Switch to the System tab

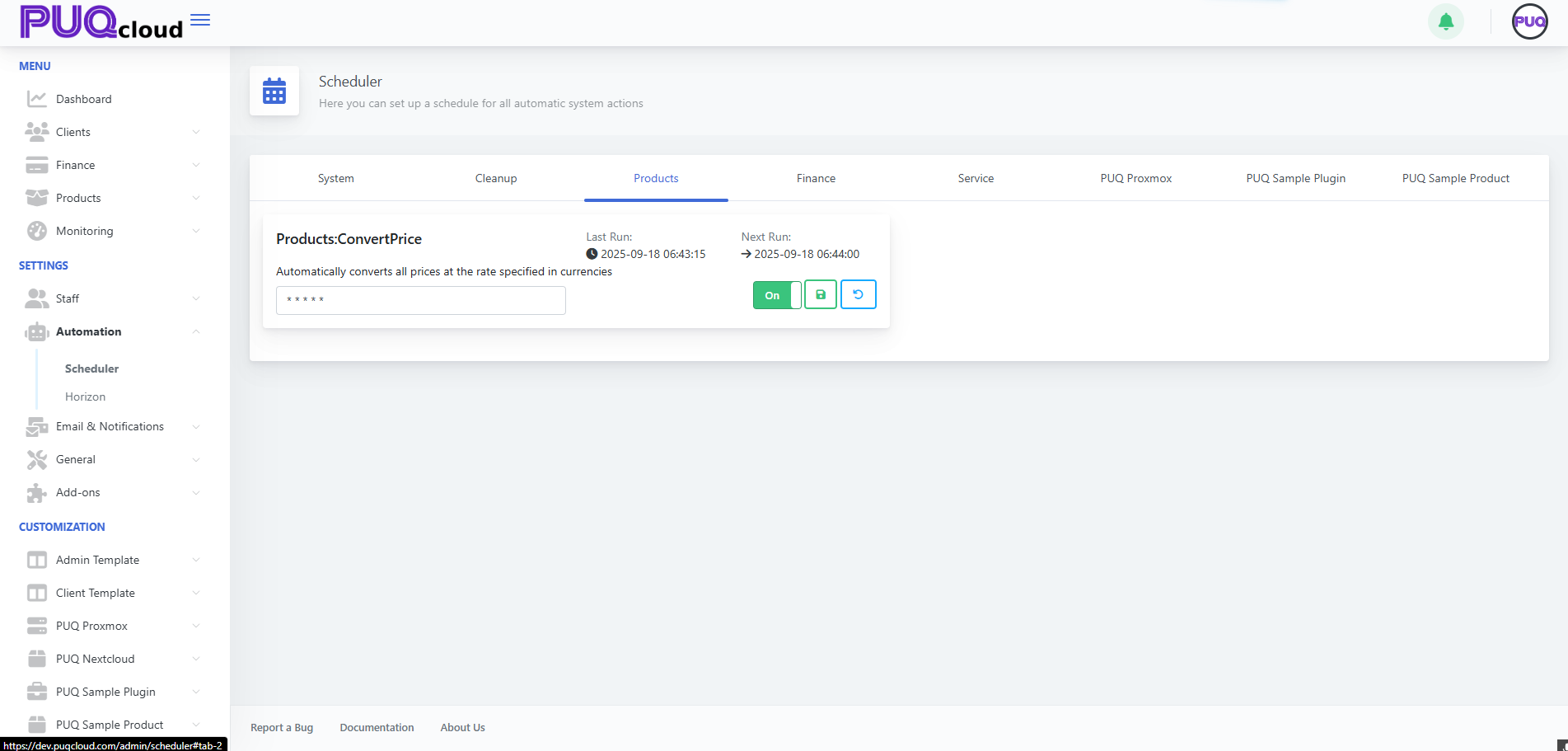click(x=336, y=178)
